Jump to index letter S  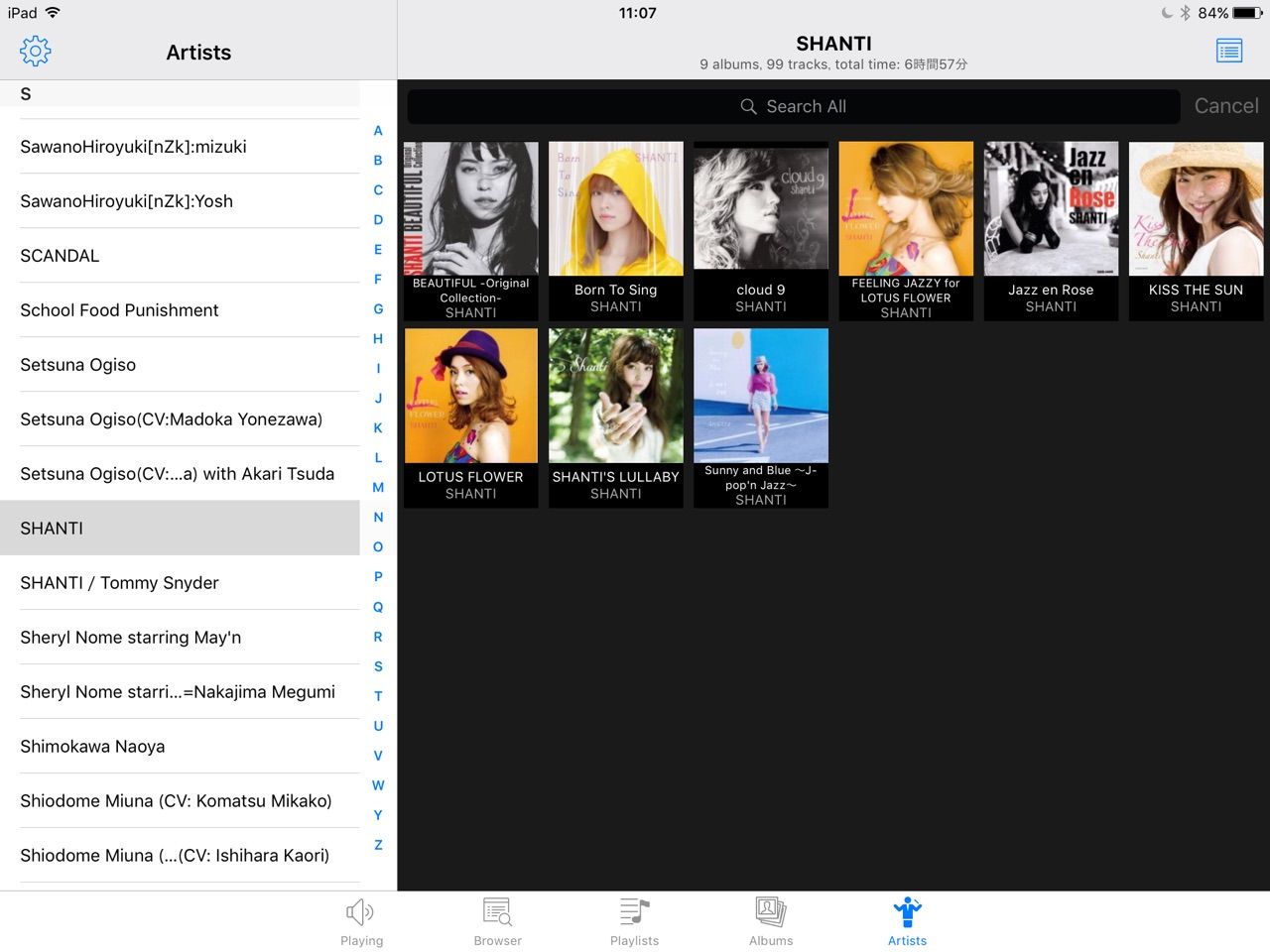[x=378, y=666]
